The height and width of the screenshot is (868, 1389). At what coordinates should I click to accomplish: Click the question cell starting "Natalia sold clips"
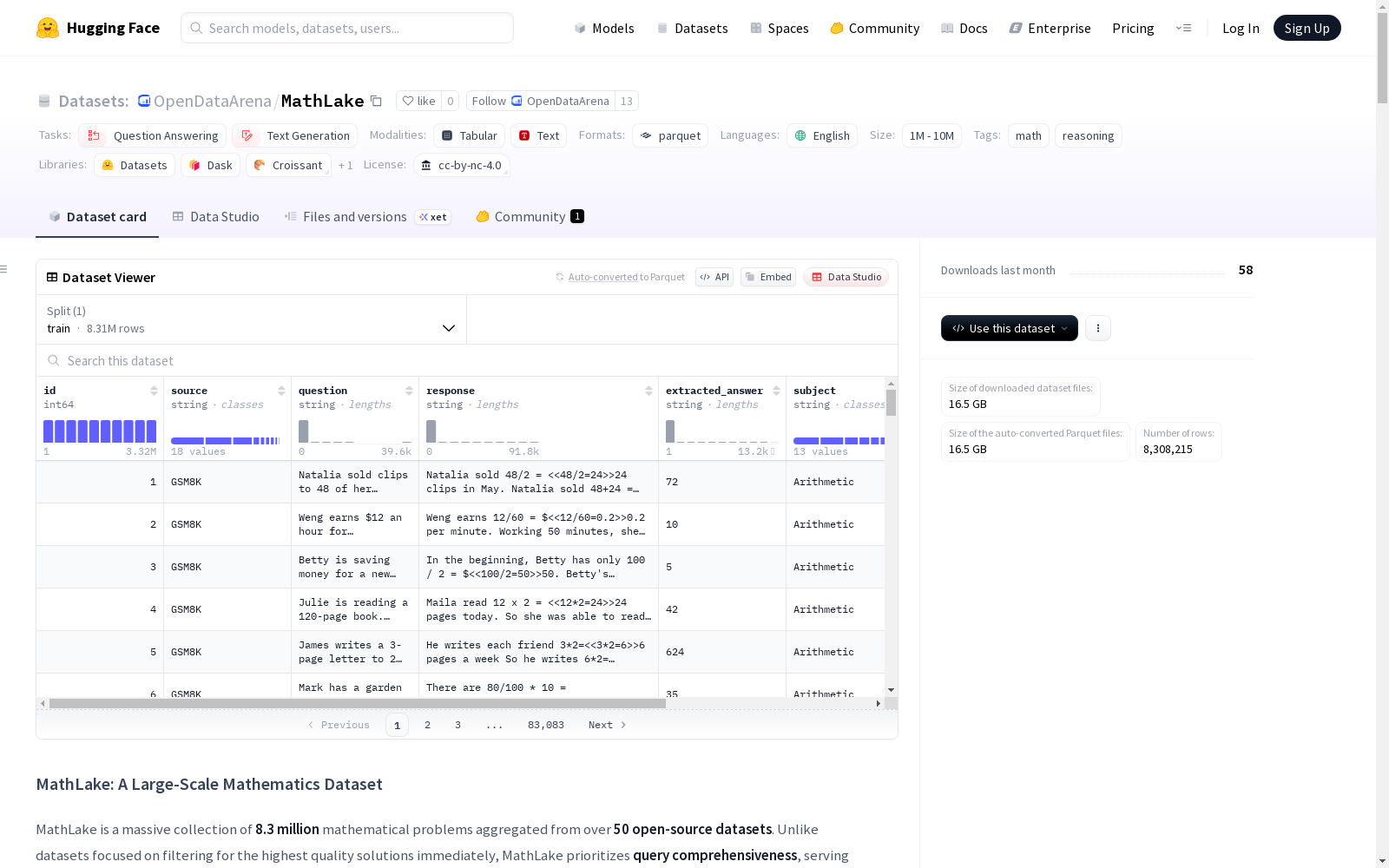(x=355, y=482)
